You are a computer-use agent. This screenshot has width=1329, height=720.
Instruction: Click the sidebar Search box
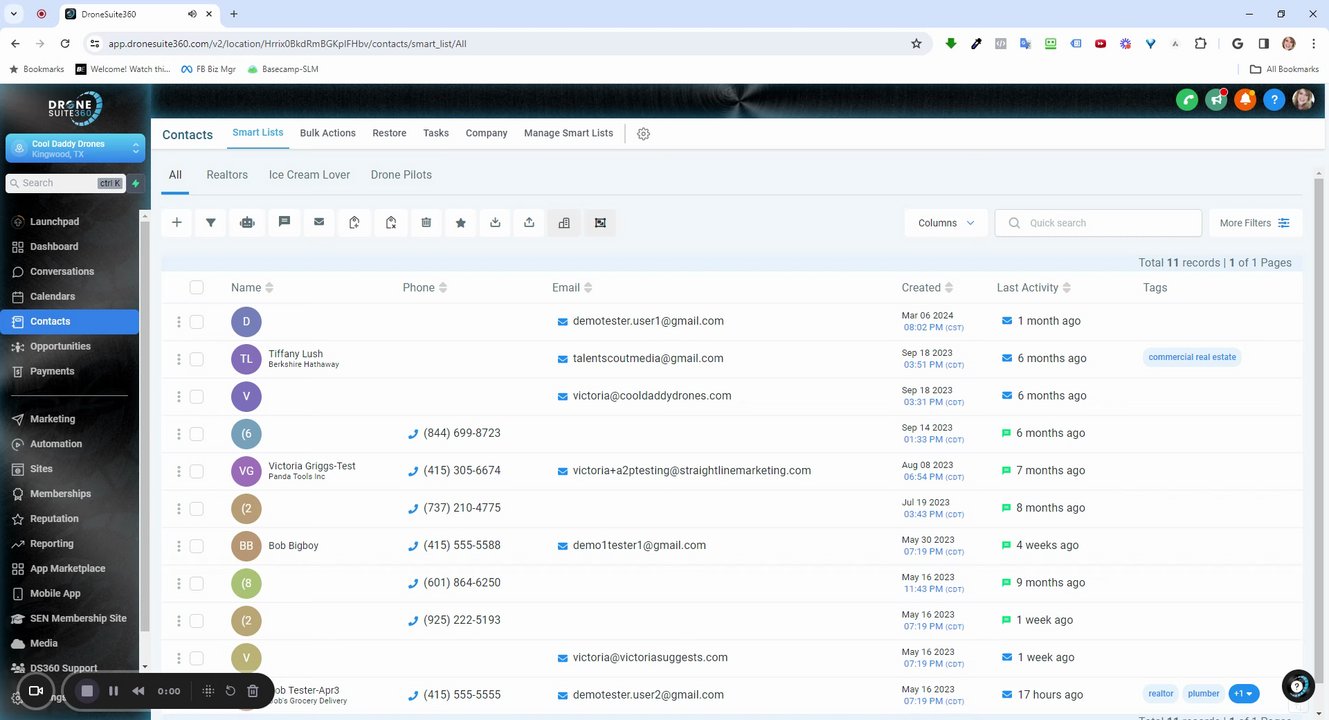[x=65, y=183]
